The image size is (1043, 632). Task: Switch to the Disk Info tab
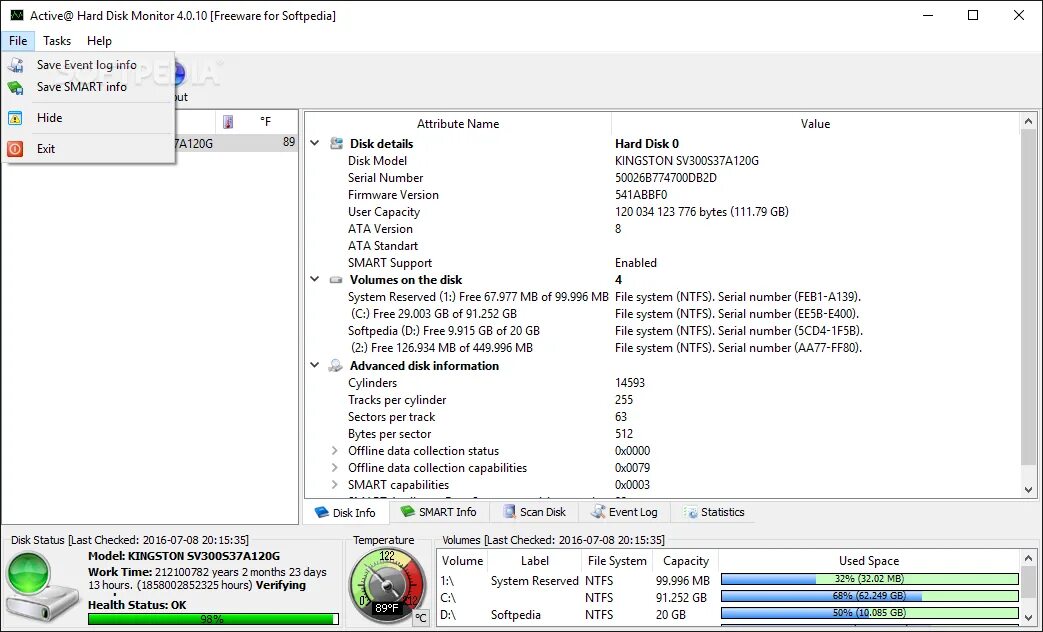pos(346,512)
